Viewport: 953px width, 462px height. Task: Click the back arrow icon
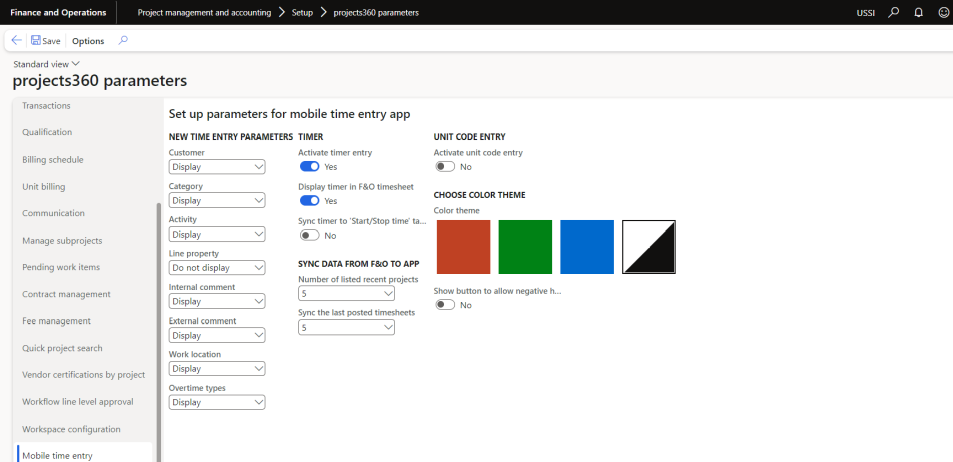click(x=17, y=41)
